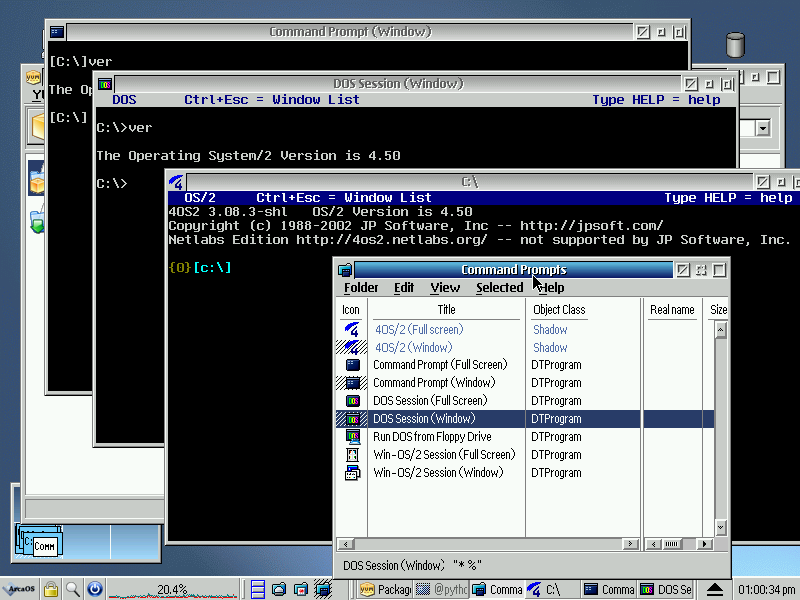The height and width of the screenshot is (600, 800).
Task: Click the Shadow class cell for 4OS/2 (Window)
Action: 550,347
